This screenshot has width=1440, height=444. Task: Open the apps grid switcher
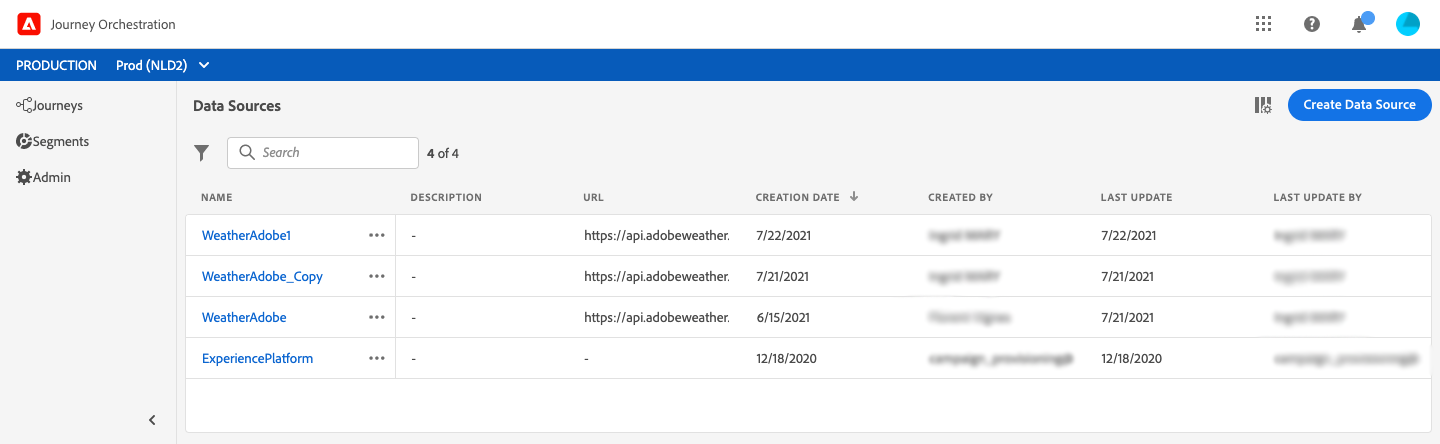(x=1263, y=24)
